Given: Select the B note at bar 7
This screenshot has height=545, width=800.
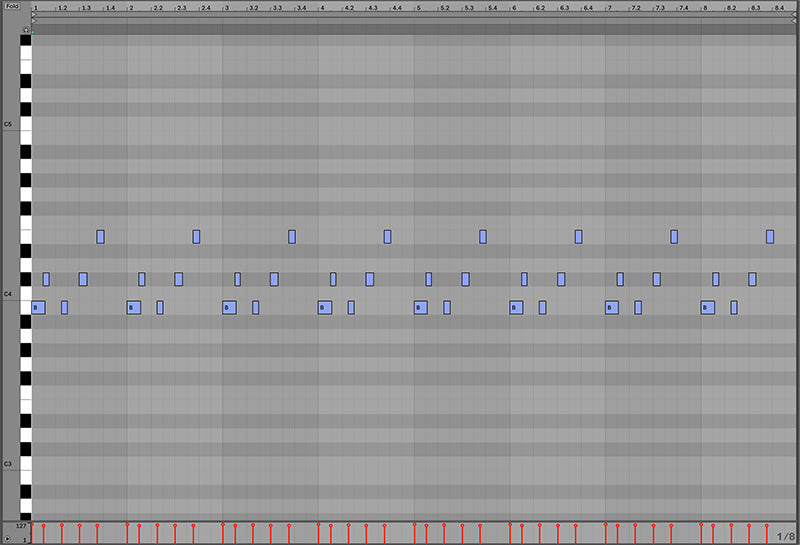Looking at the screenshot, I should point(612,307).
